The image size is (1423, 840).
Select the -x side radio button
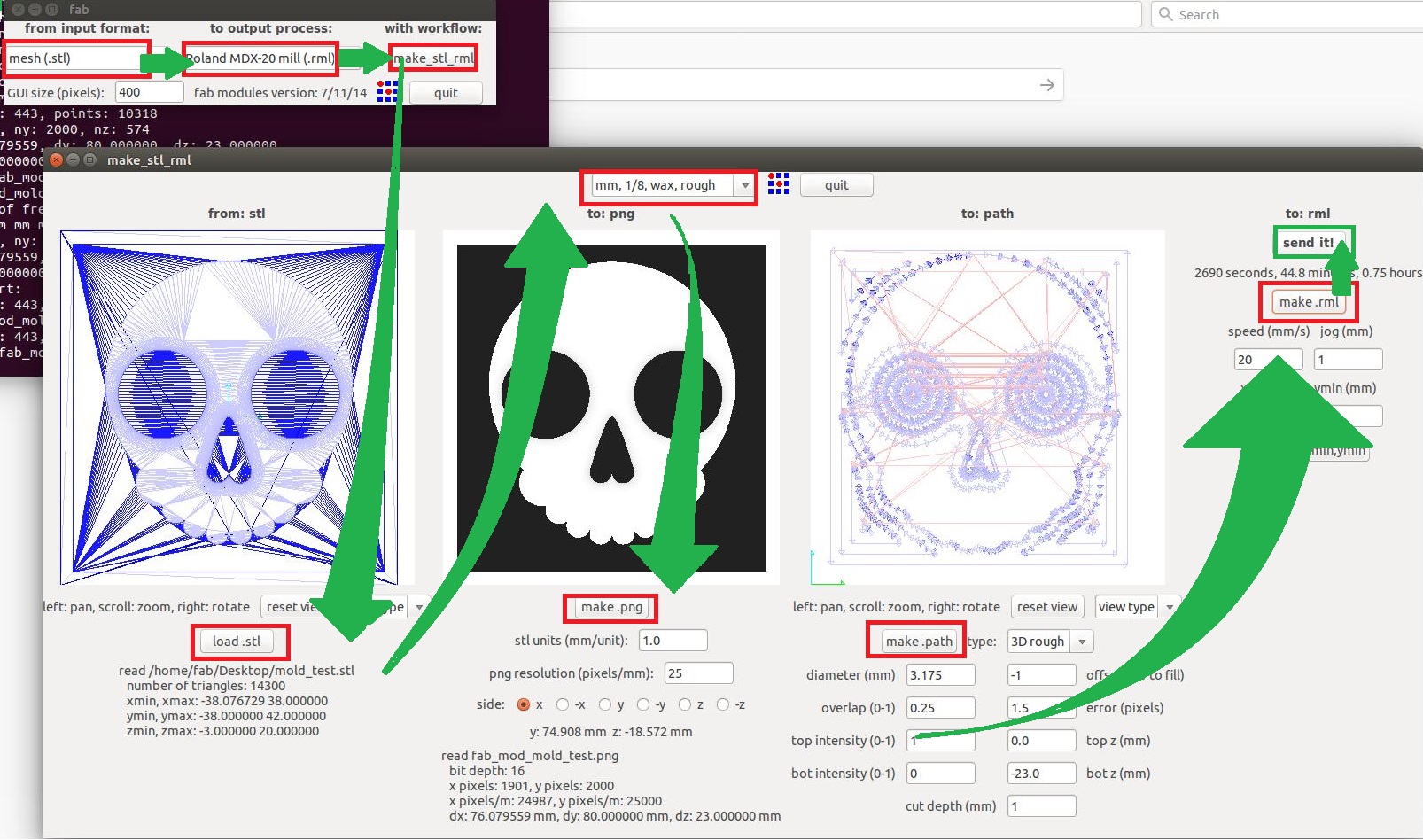563,704
